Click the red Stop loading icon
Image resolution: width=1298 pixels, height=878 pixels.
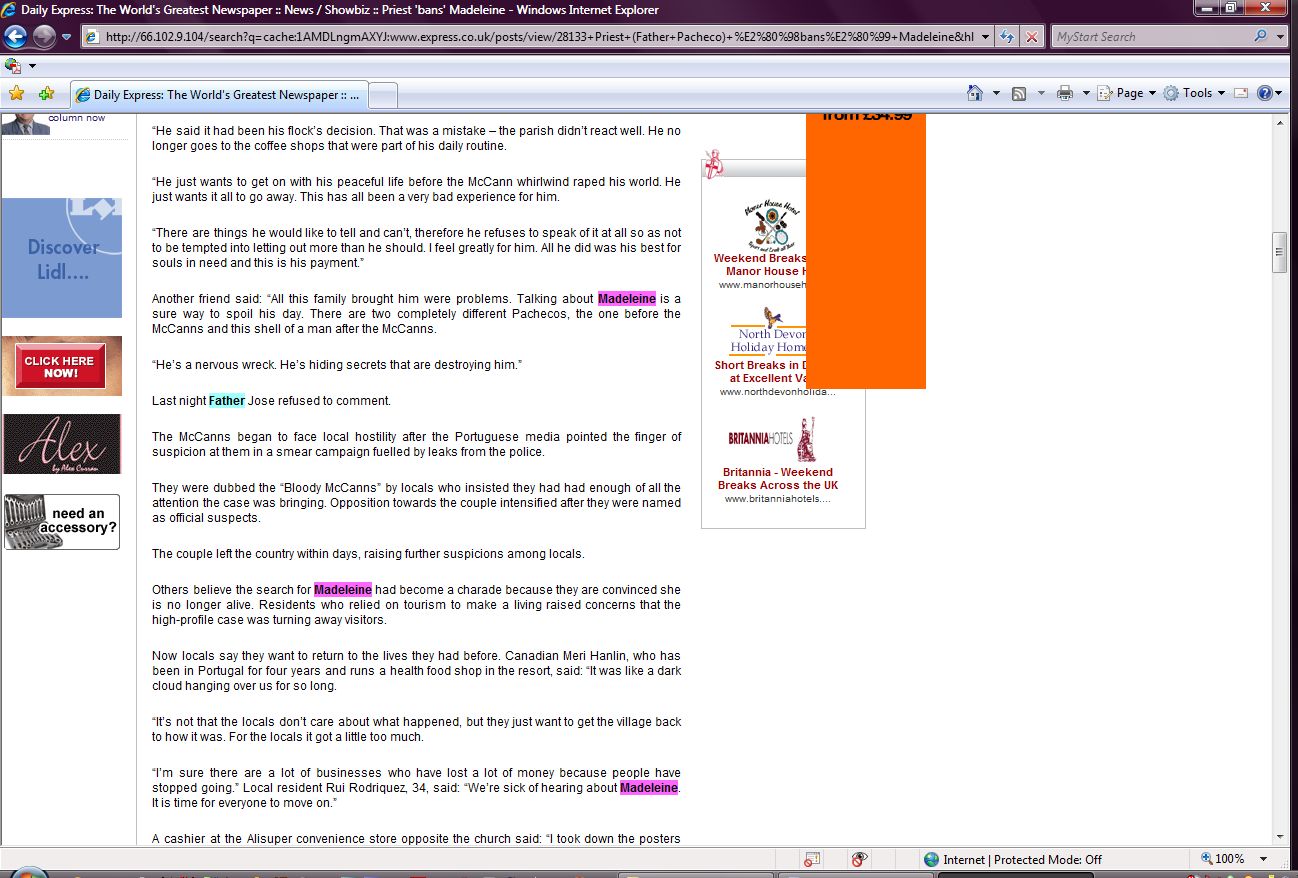[1033, 37]
